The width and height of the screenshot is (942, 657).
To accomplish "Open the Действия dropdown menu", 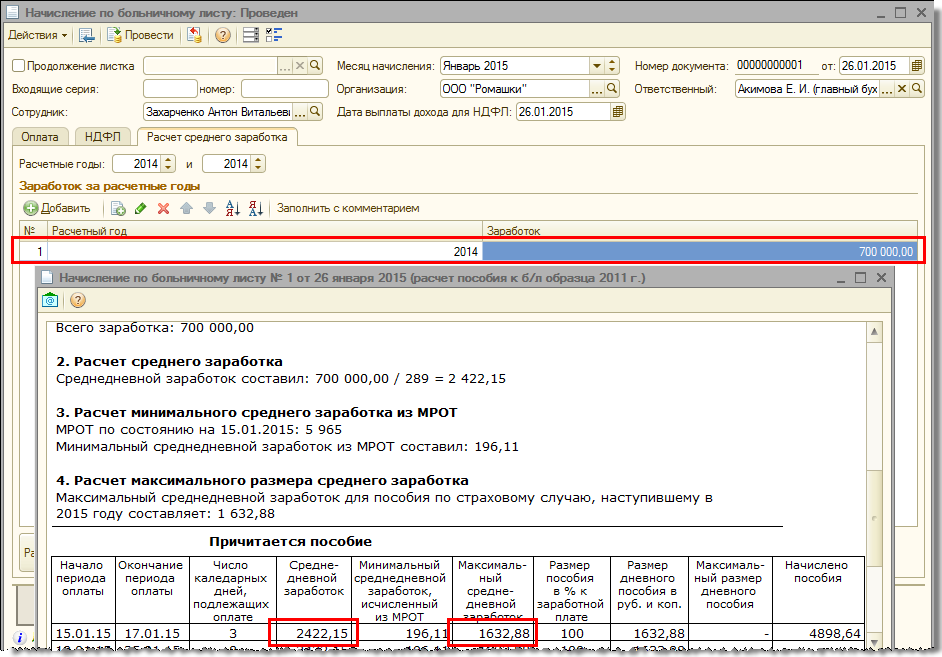I will click(x=38, y=35).
